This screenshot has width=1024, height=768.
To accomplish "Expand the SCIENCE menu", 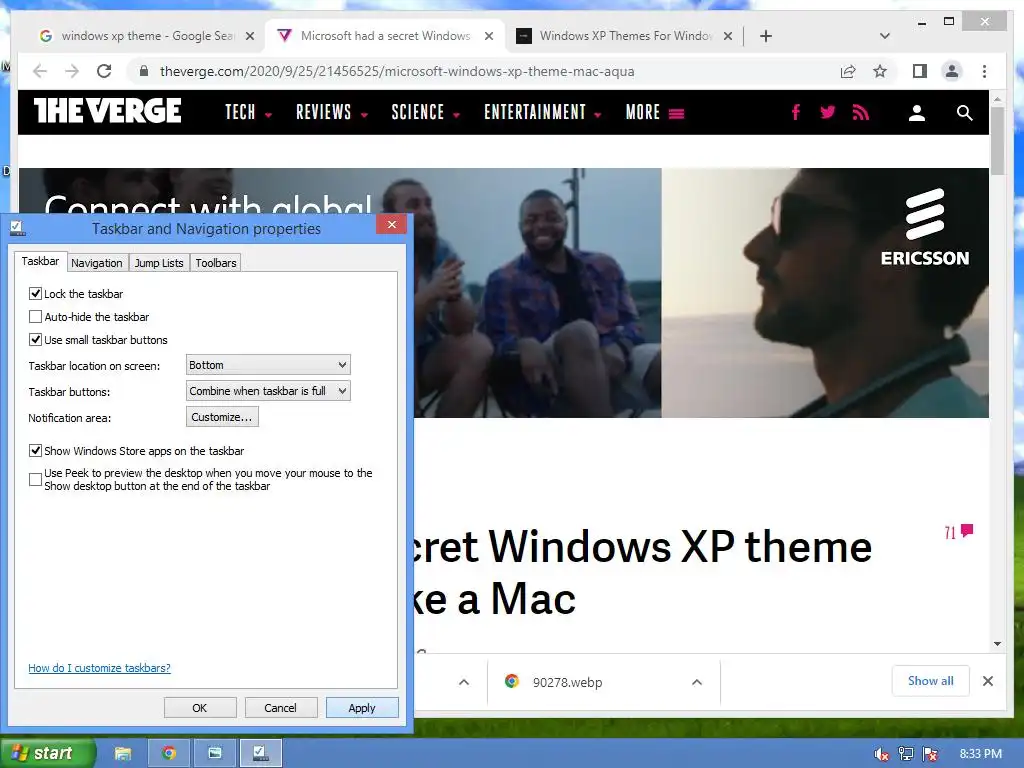I will [x=426, y=112].
